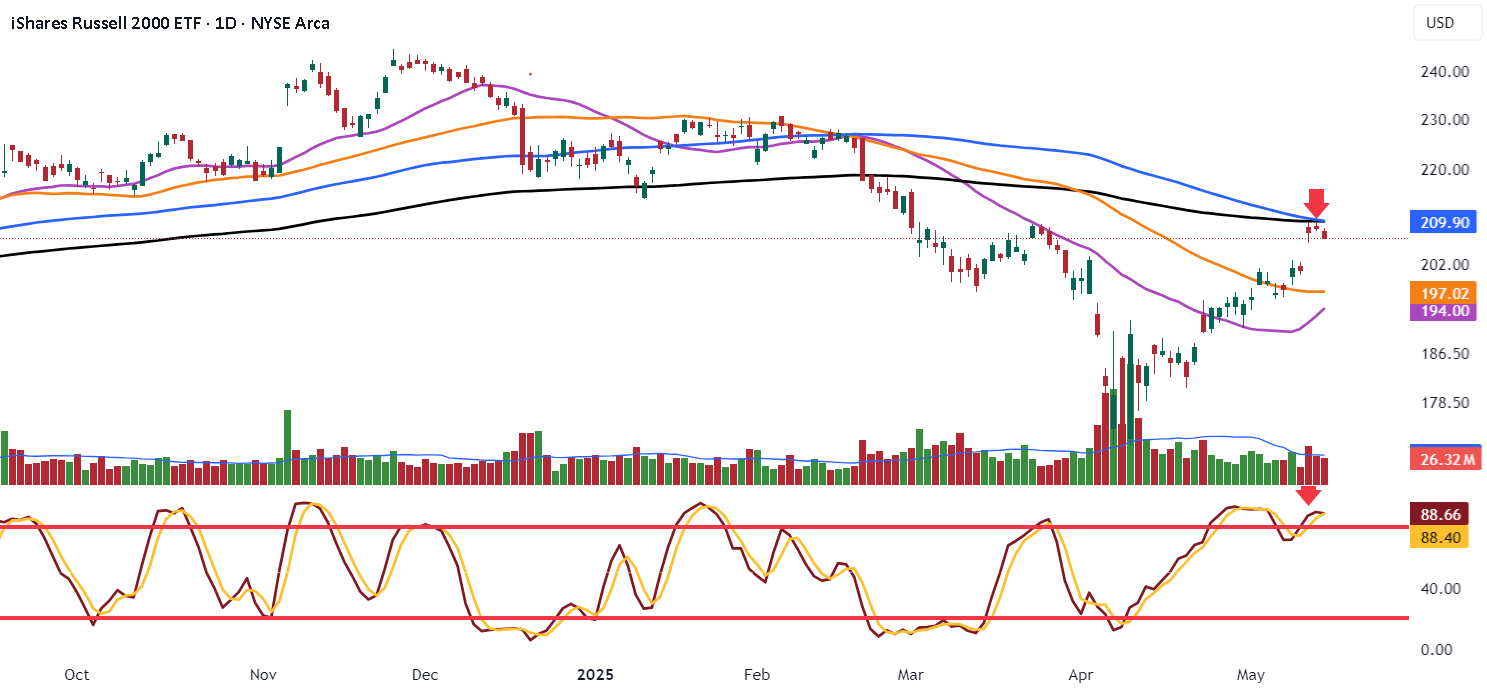
Task: Click the May label on the time axis
Action: coord(1252,674)
